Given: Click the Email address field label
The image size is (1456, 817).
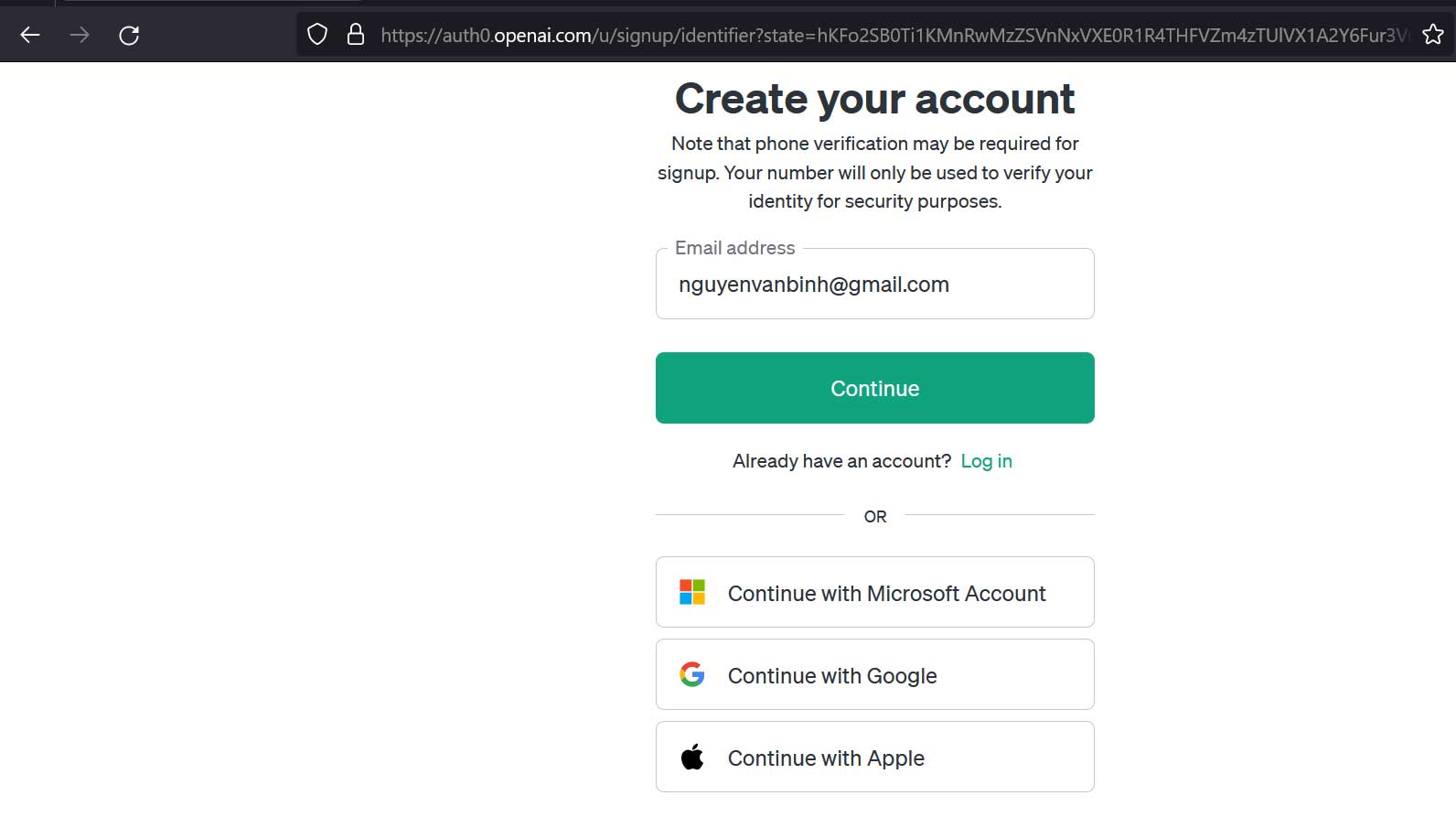Looking at the screenshot, I should tap(734, 248).
